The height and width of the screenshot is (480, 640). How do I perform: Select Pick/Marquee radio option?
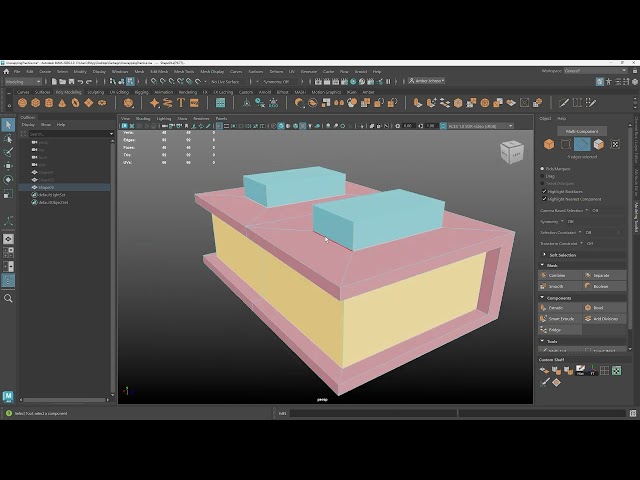tap(542, 169)
